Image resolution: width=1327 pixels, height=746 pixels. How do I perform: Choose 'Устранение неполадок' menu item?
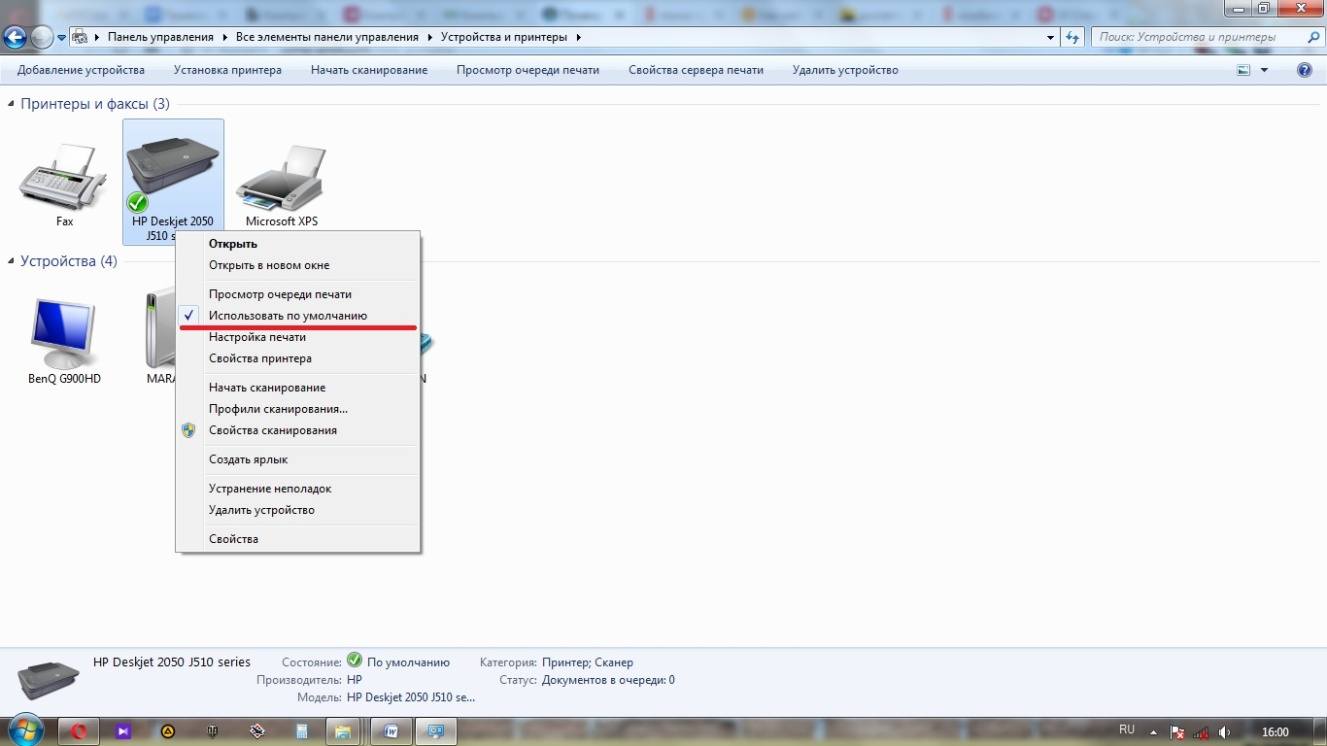[x=298, y=489]
